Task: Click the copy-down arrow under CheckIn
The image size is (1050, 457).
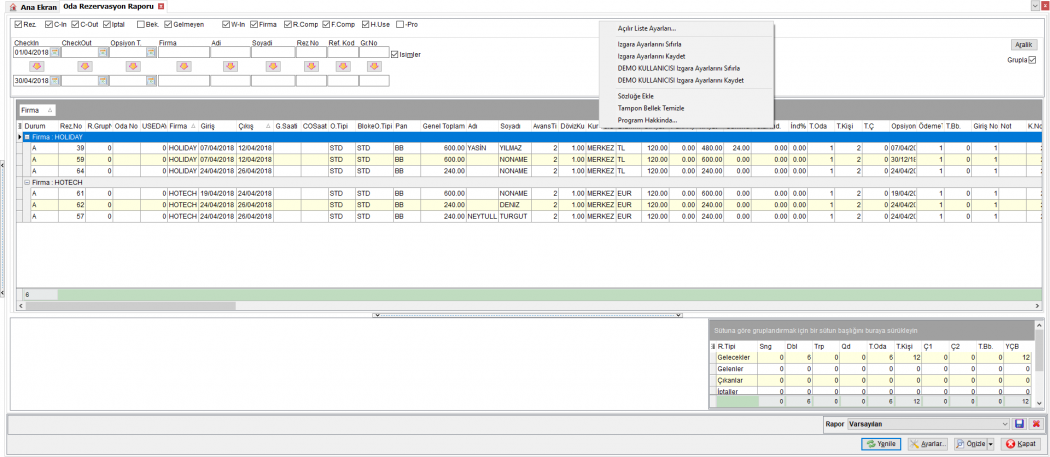Action: point(37,66)
